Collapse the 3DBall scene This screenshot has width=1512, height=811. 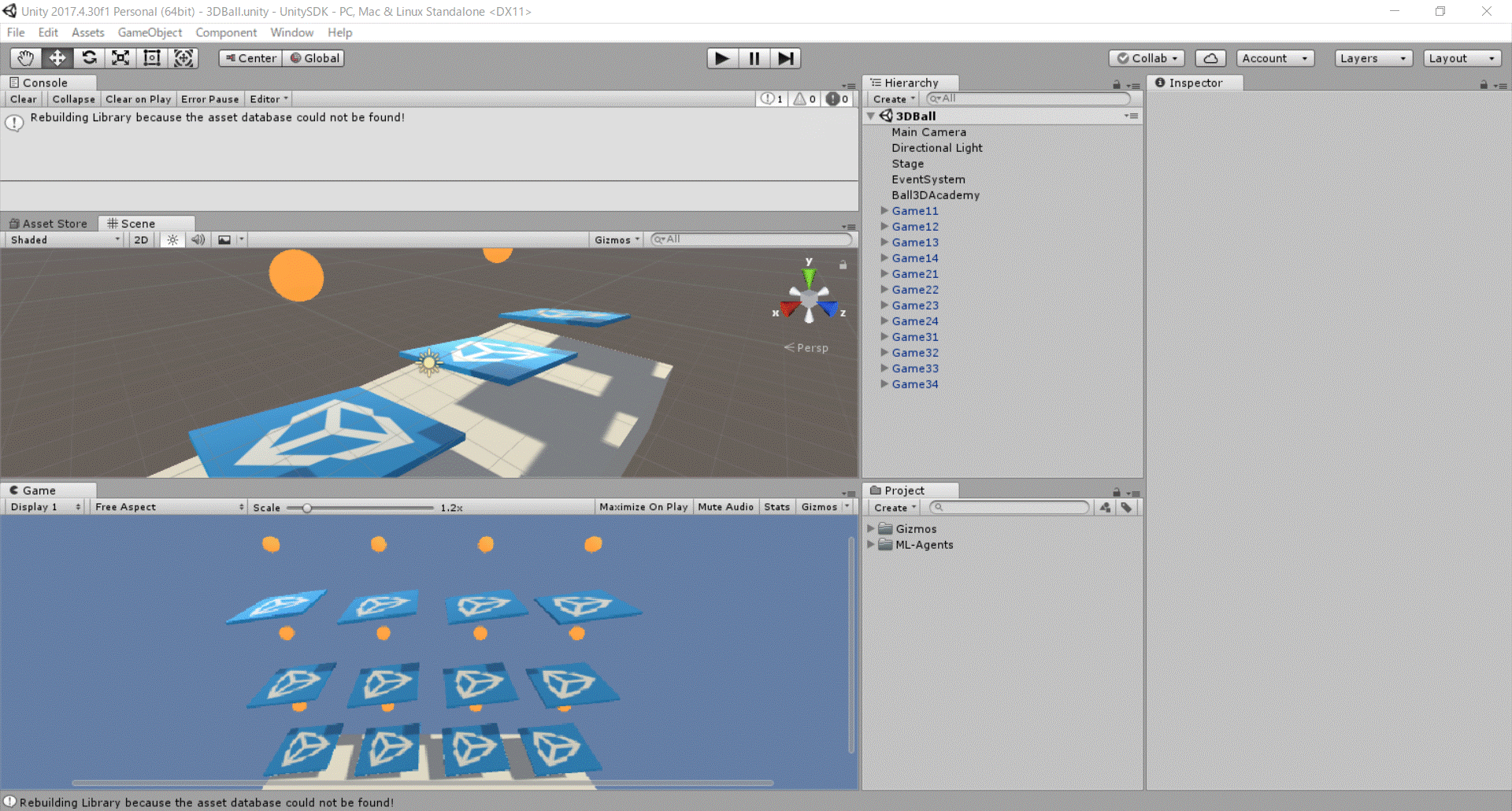coord(871,116)
